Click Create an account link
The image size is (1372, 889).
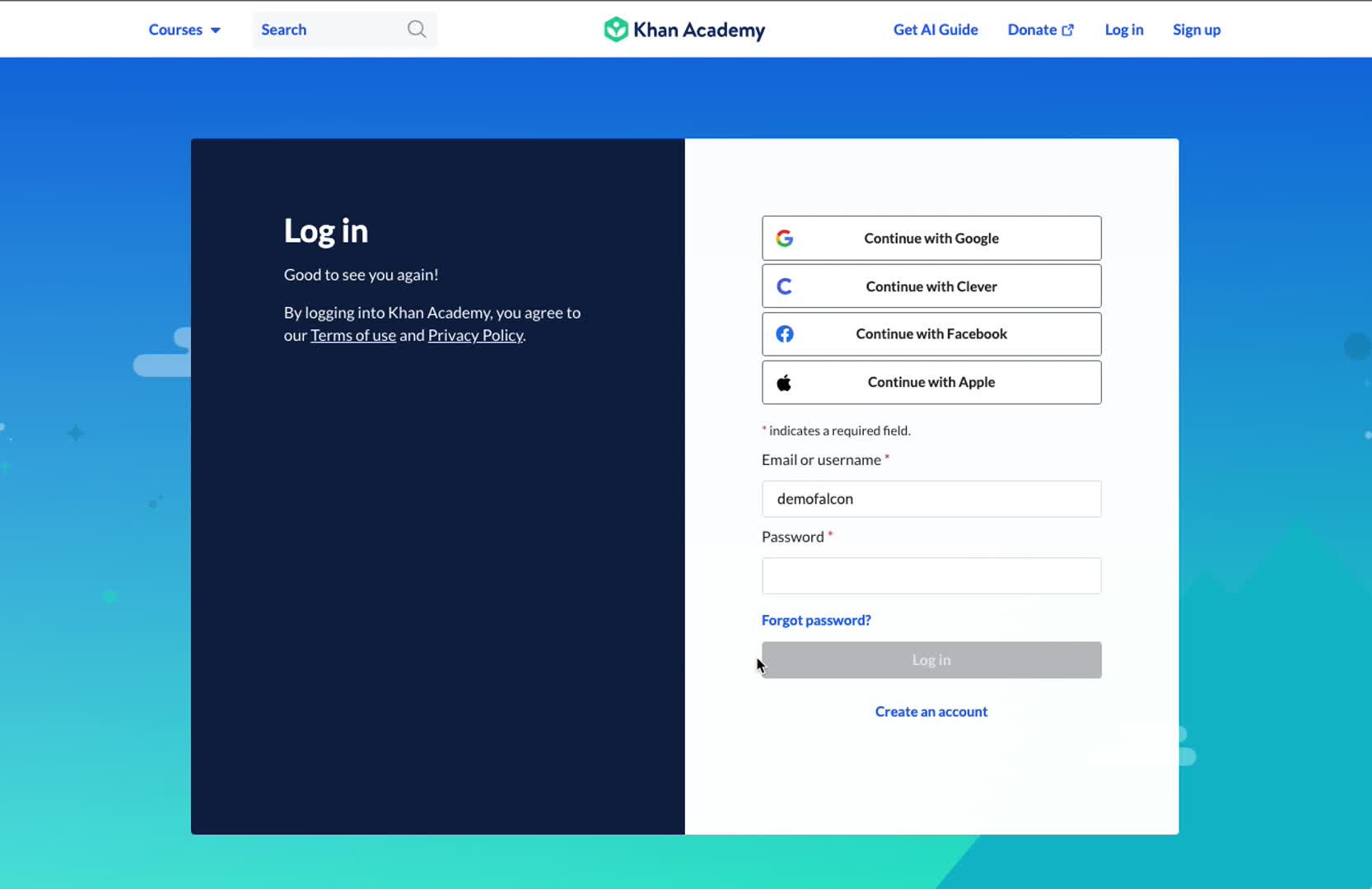click(931, 711)
